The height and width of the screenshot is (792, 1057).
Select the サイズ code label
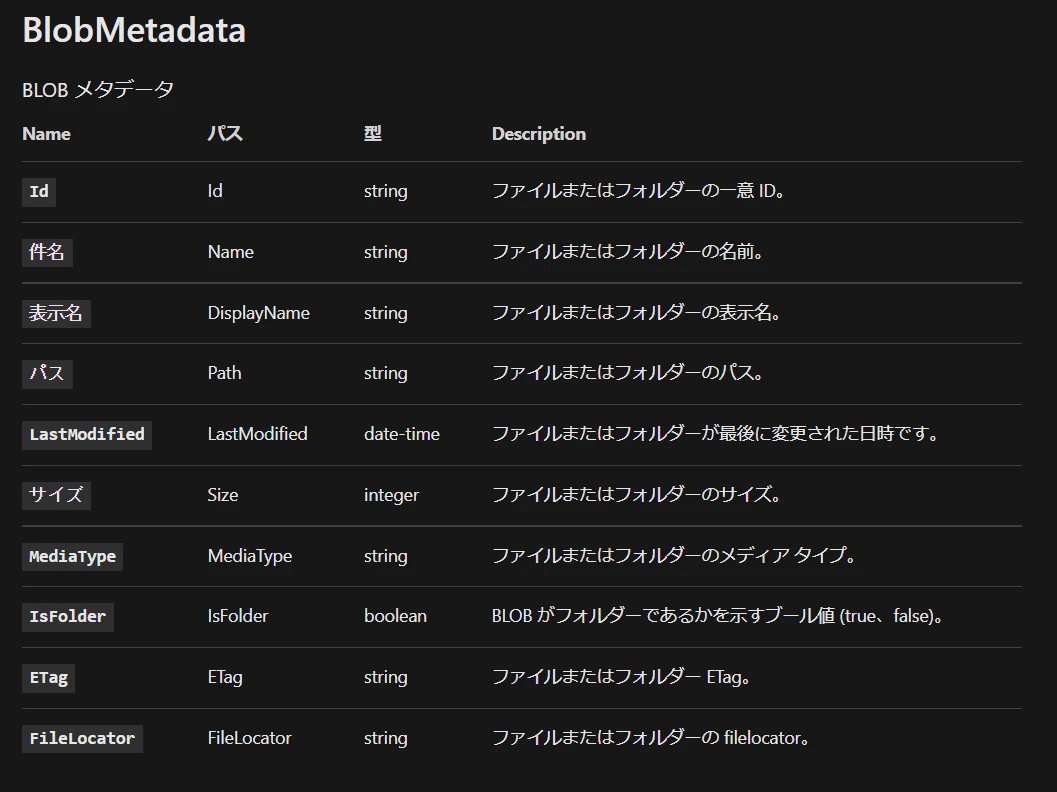56,495
